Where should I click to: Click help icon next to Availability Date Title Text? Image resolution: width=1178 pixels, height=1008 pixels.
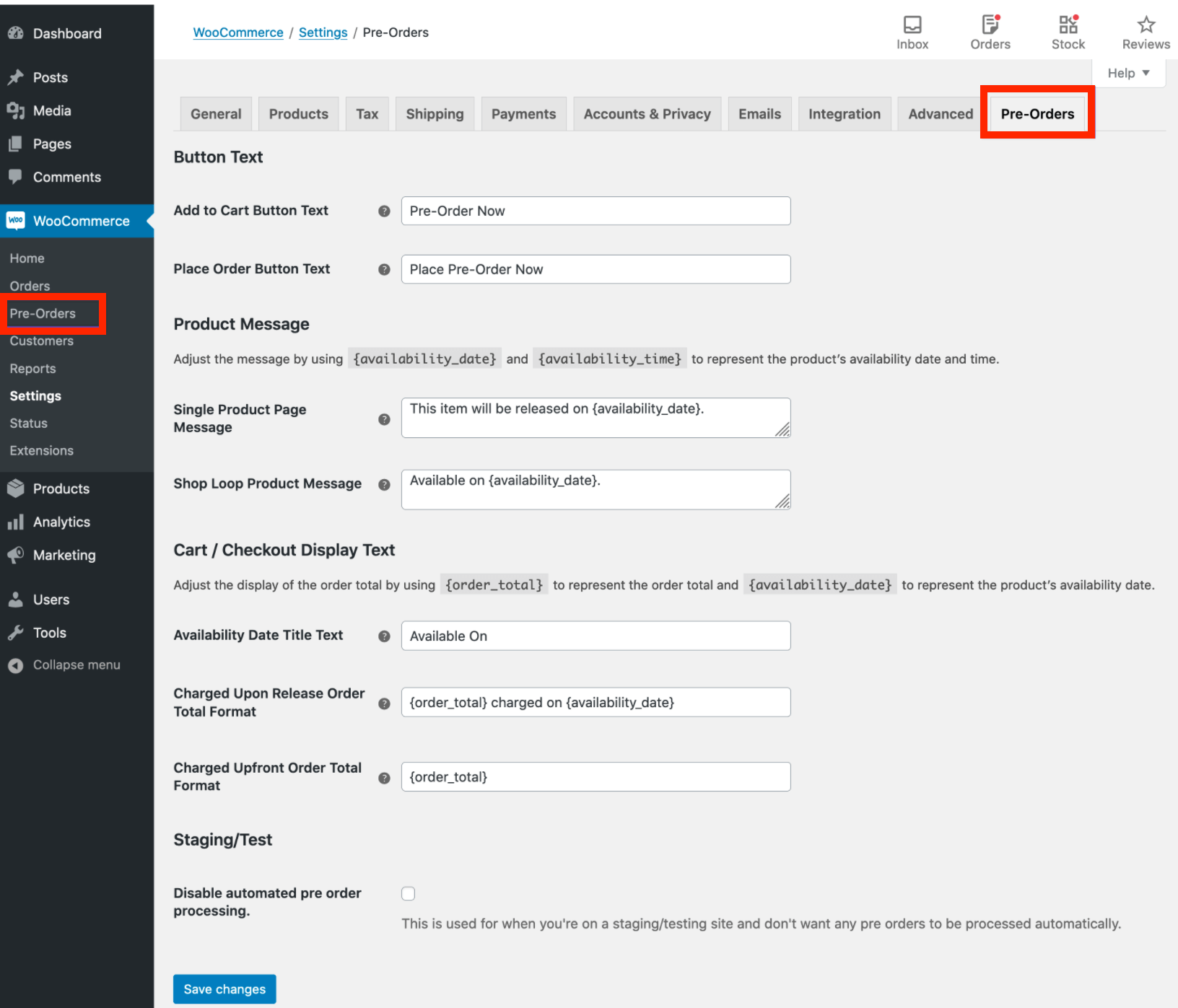(384, 636)
